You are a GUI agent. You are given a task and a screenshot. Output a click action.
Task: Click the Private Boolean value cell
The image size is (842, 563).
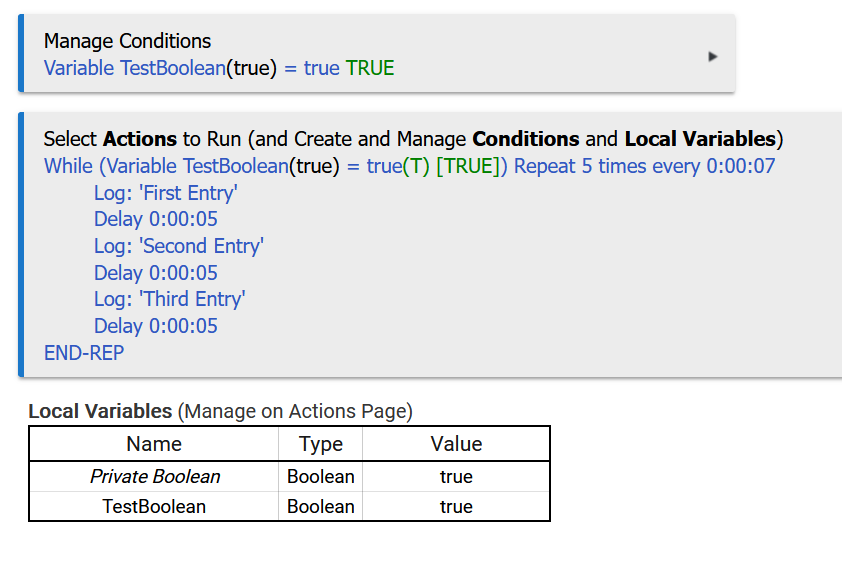(x=456, y=477)
